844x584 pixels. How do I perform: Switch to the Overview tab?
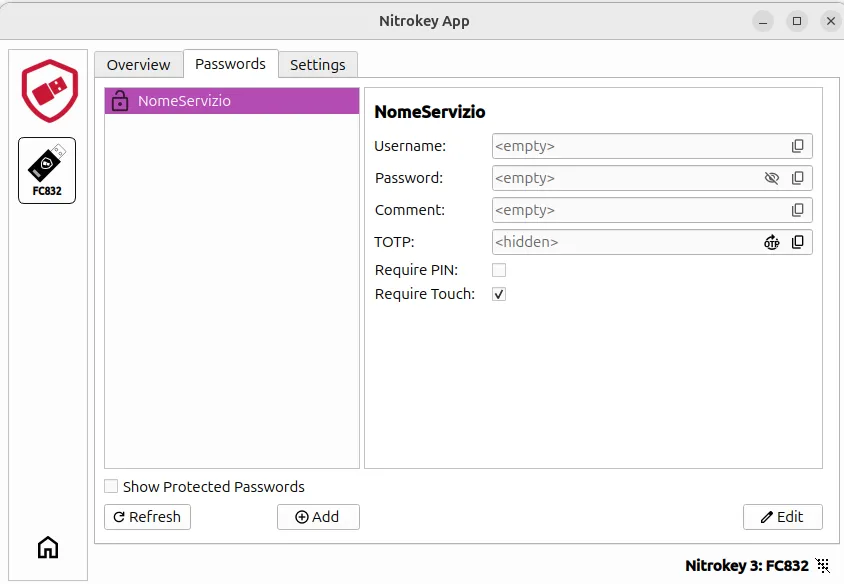click(x=138, y=65)
